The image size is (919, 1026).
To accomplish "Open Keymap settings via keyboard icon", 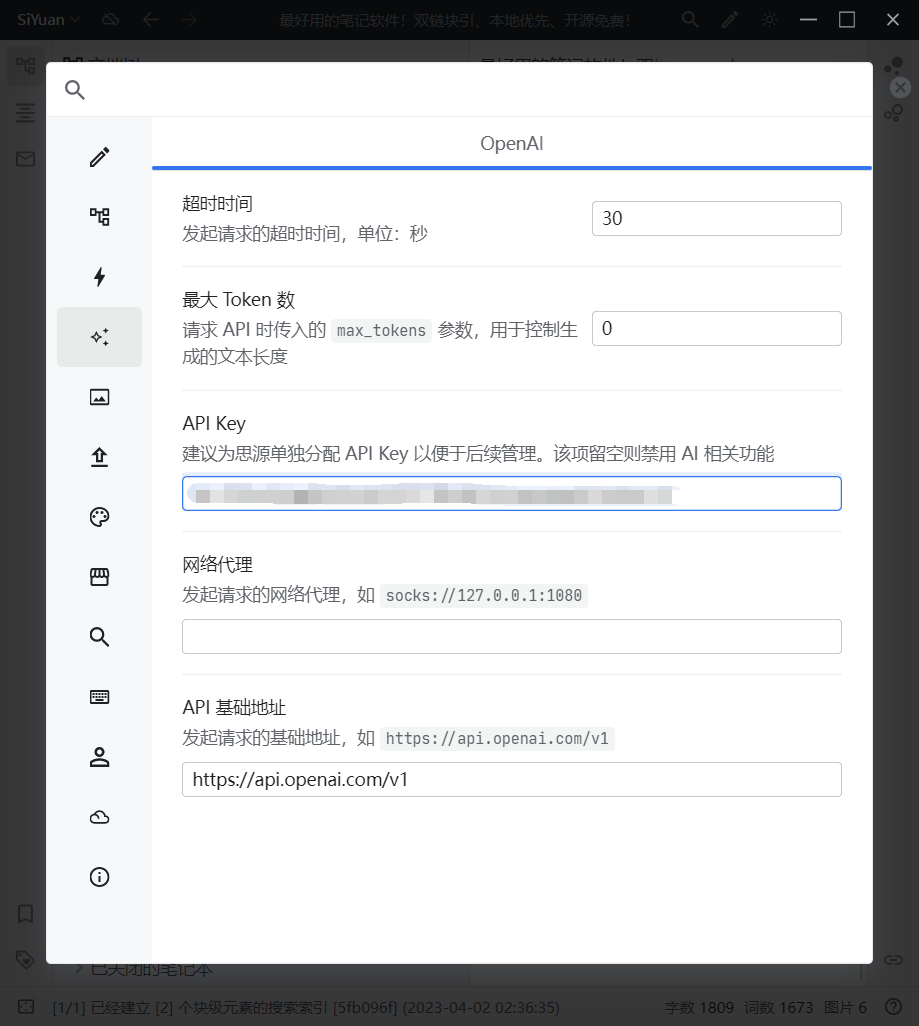I will pyautogui.click(x=99, y=697).
